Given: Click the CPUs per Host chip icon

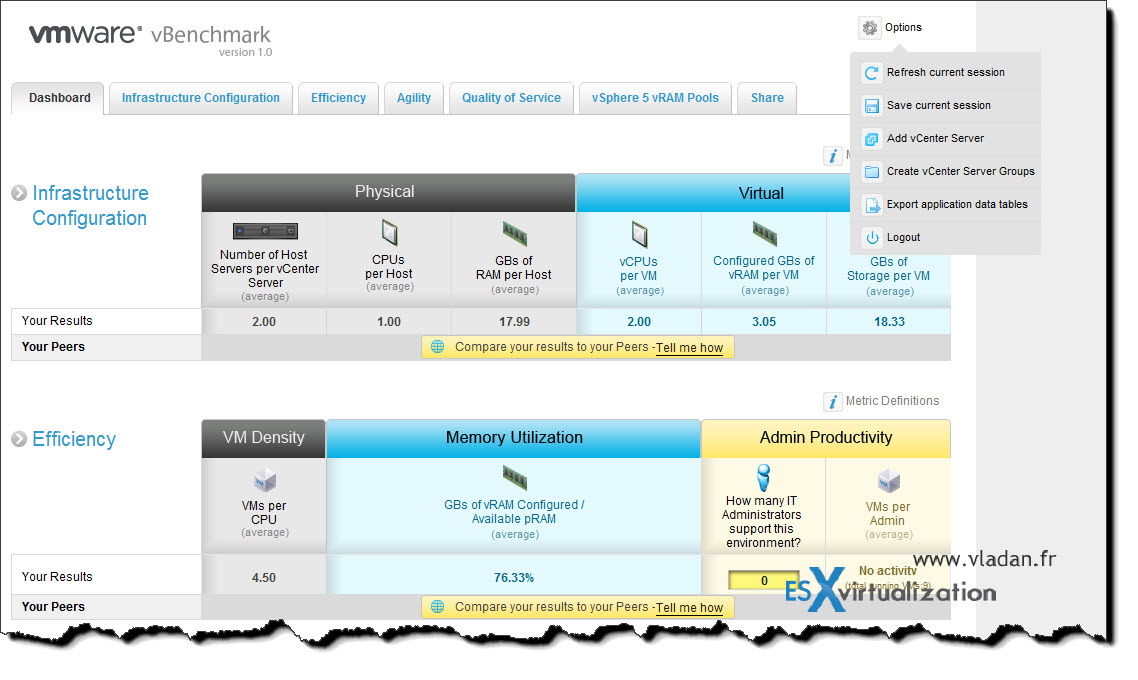Looking at the screenshot, I should (x=390, y=232).
